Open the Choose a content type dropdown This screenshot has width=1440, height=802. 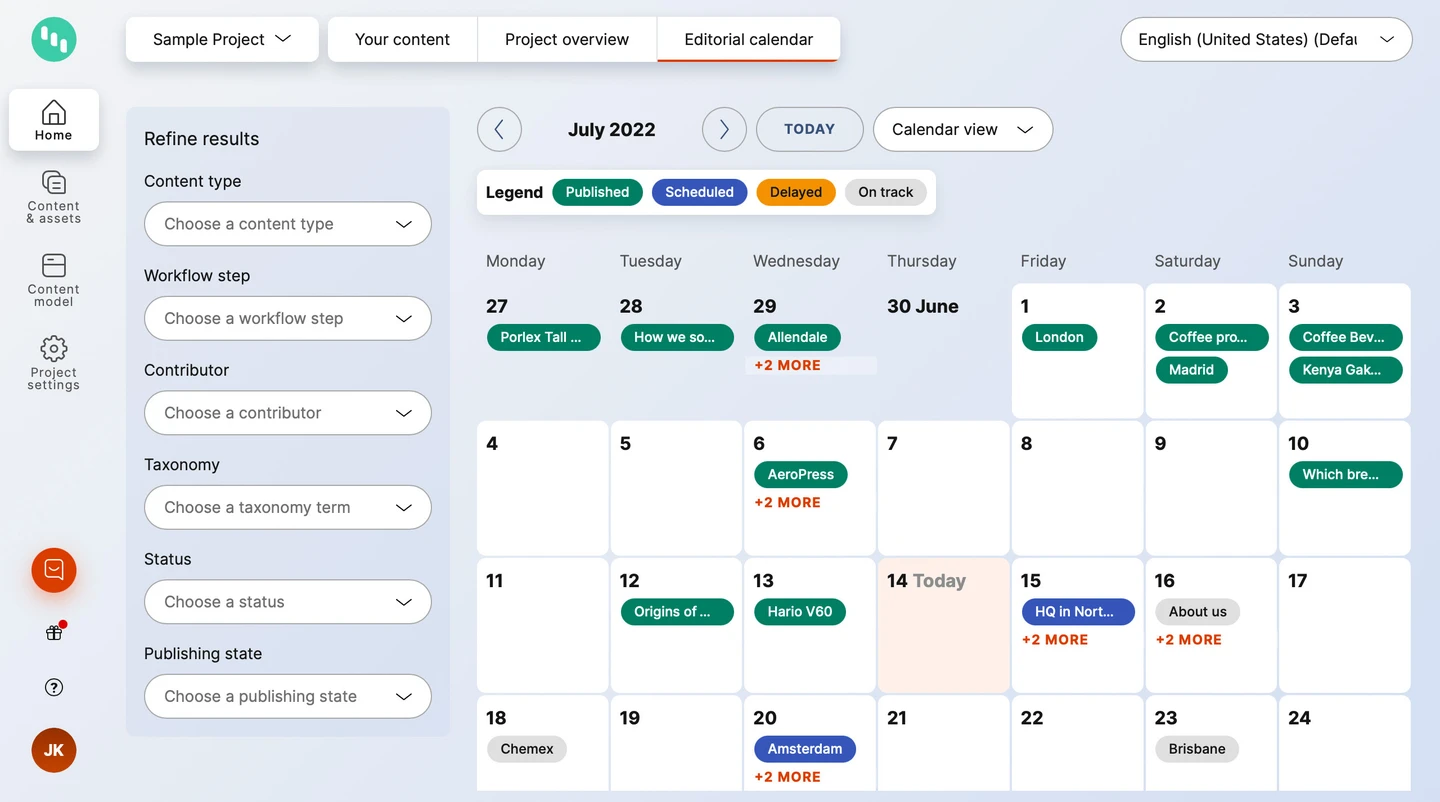coord(288,224)
